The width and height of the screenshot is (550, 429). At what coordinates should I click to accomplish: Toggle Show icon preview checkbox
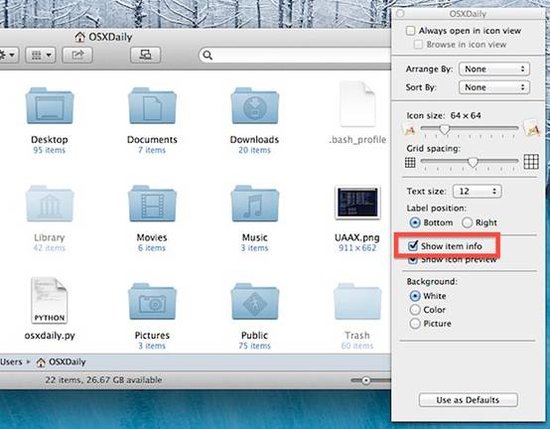point(413,260)
